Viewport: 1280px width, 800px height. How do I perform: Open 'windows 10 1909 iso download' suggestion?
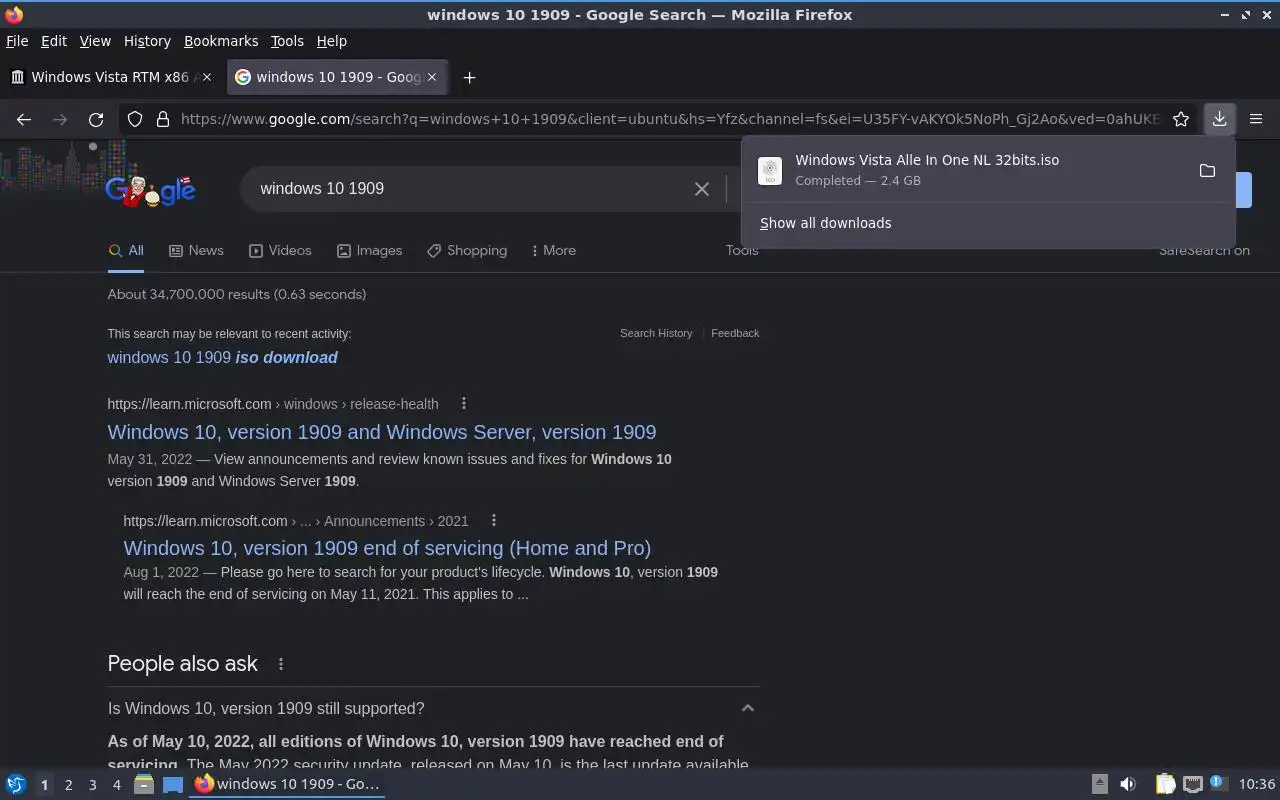pos(222,357)
